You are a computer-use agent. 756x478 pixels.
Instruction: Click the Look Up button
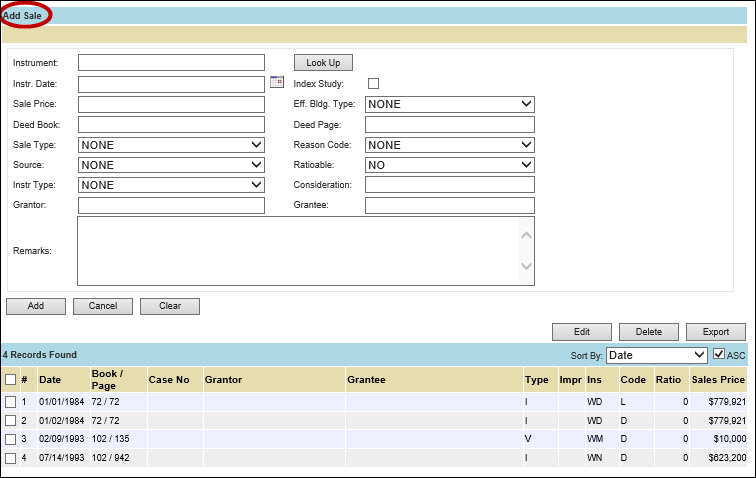point(324,63)
